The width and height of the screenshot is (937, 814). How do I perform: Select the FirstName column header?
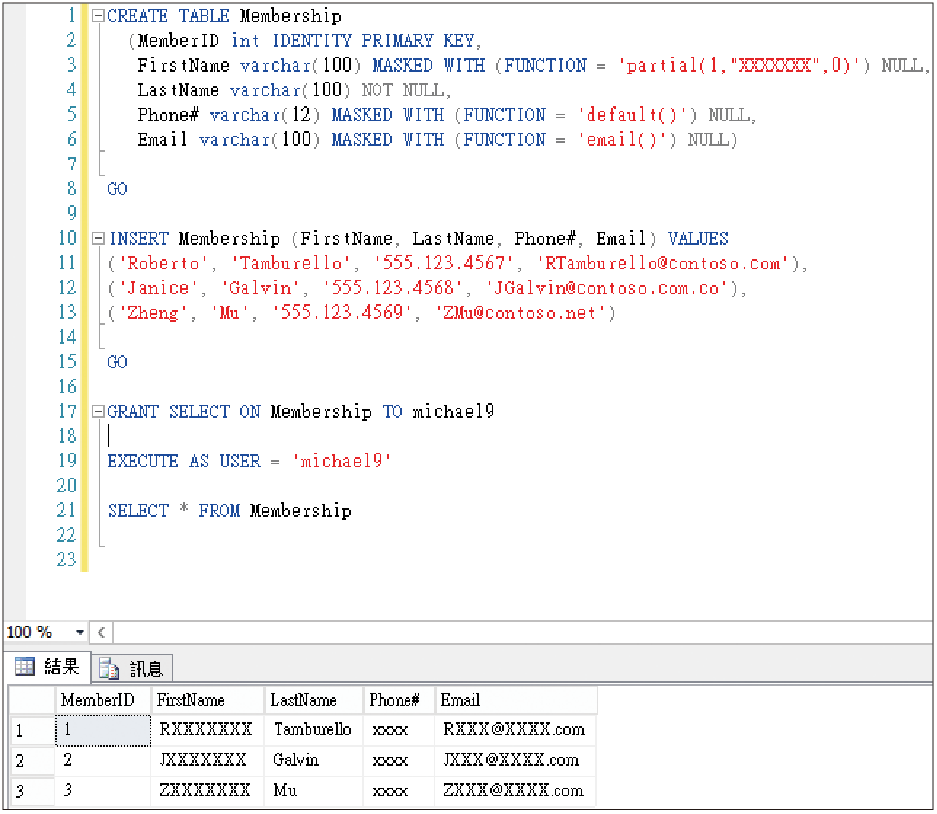click(x=207, y=700)
